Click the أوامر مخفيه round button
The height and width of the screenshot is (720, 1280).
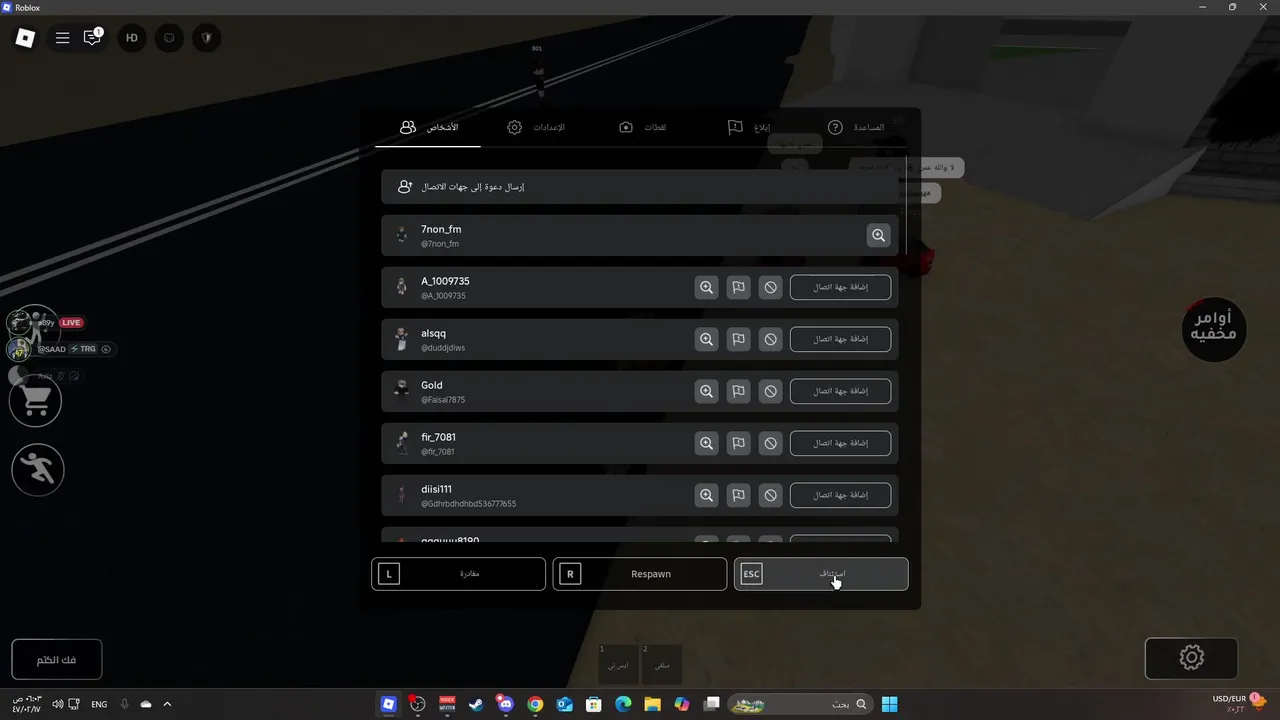1214,329
